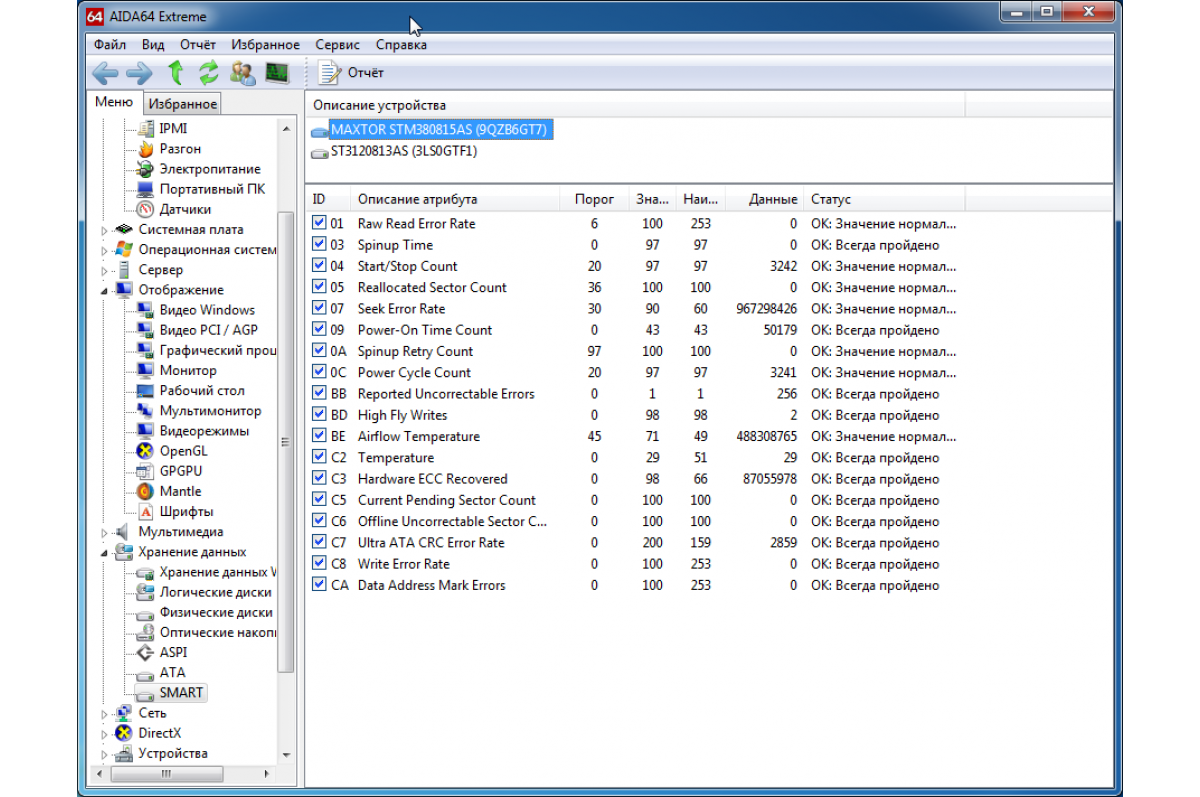Click the Операционная система Windows icon
This screenshot has height=797, width=1200.
[x=124, y=250]
